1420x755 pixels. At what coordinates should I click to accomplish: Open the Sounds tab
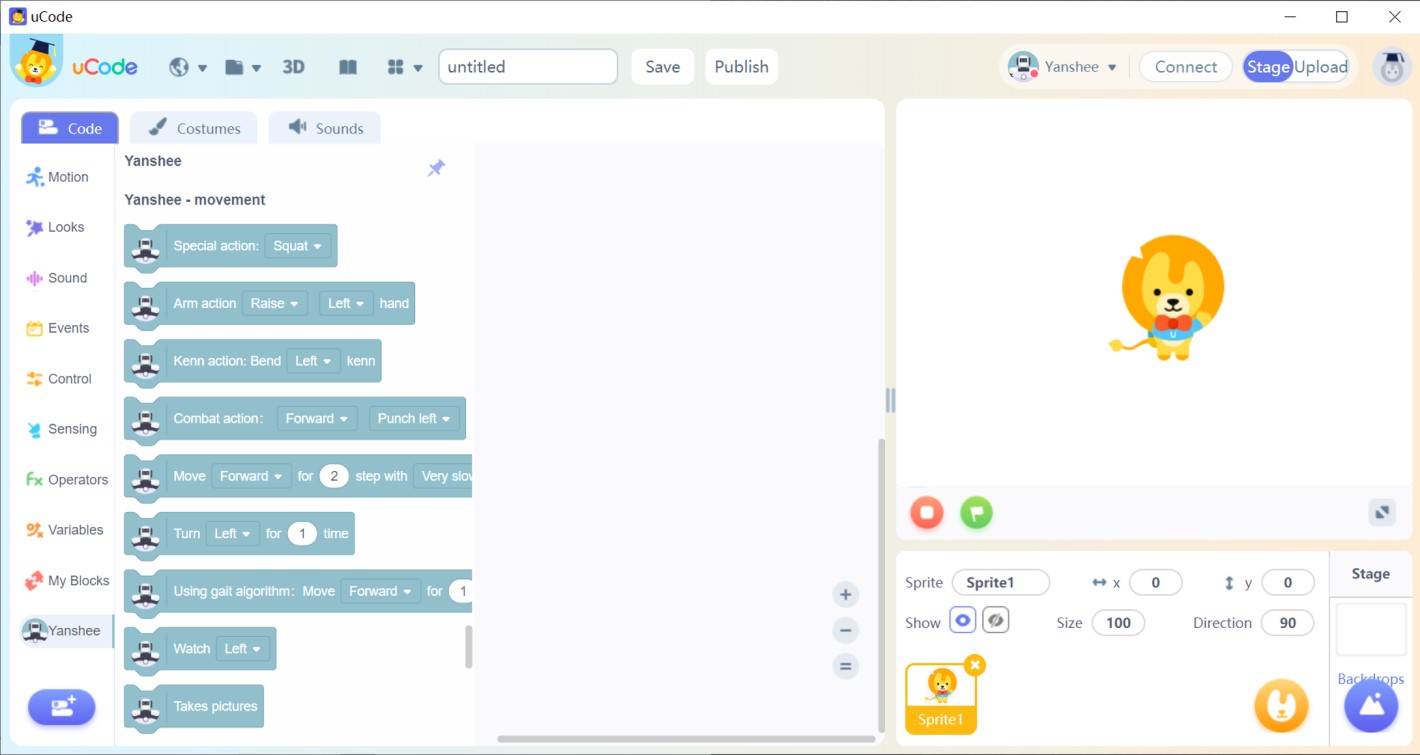pyautogui.click(x=325, y=128)
